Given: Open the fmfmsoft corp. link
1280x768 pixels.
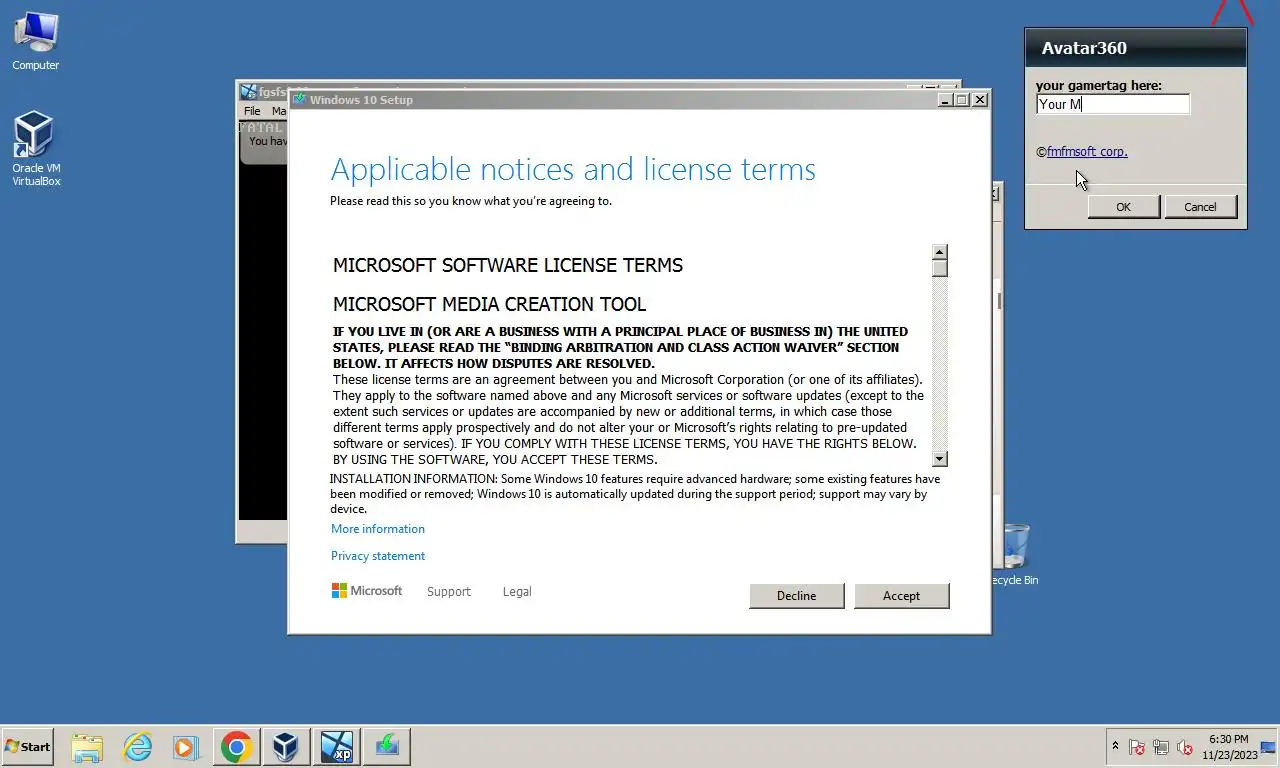Looking at the screenshot, I should (1087, 152).
